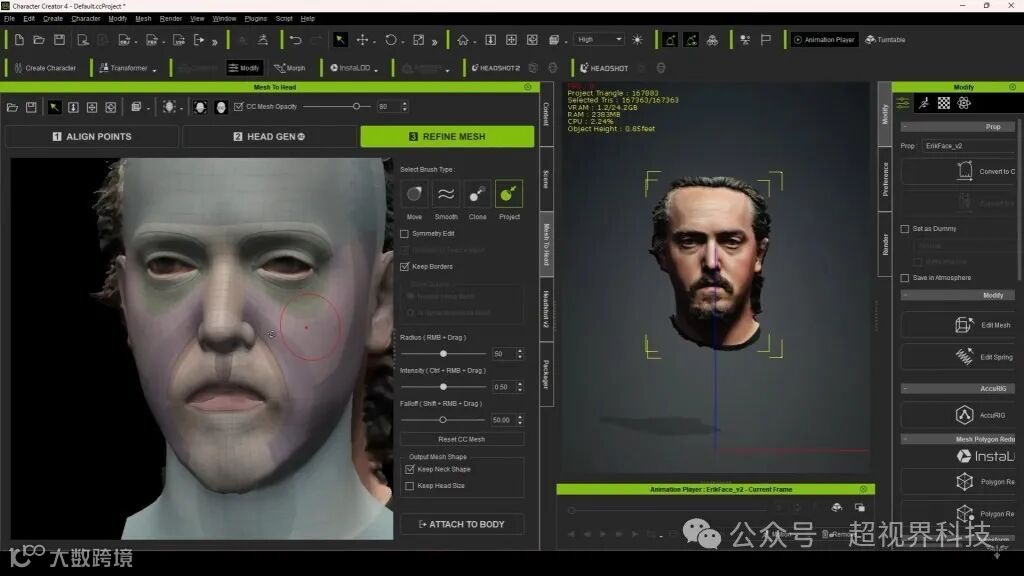Click the flag icon in the top toolbar
Screen dimensions: 1024x576
(x=766, y=40)
